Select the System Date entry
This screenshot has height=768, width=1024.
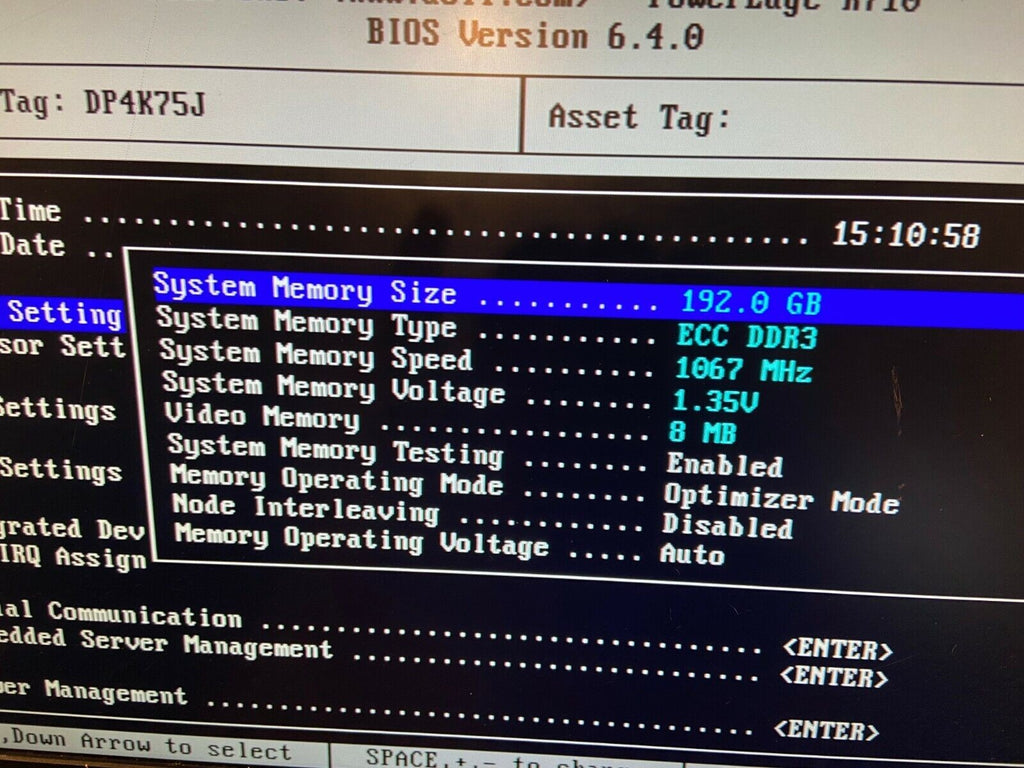[x=32, y=246]
